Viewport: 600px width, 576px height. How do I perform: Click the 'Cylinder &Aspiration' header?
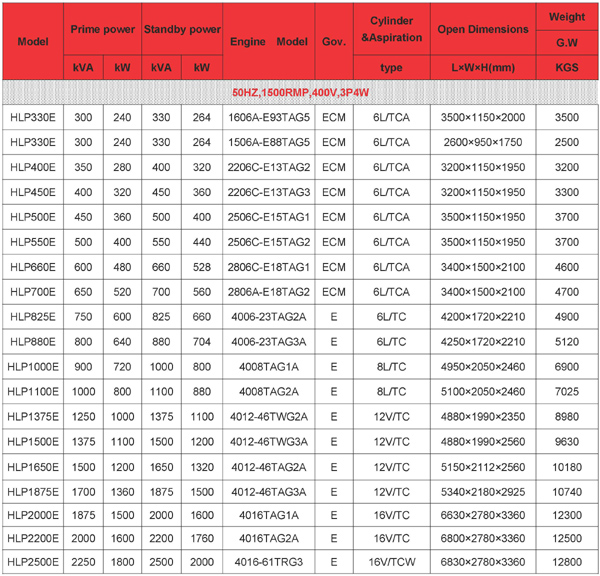pyautogui.click(x=391, y=29)
